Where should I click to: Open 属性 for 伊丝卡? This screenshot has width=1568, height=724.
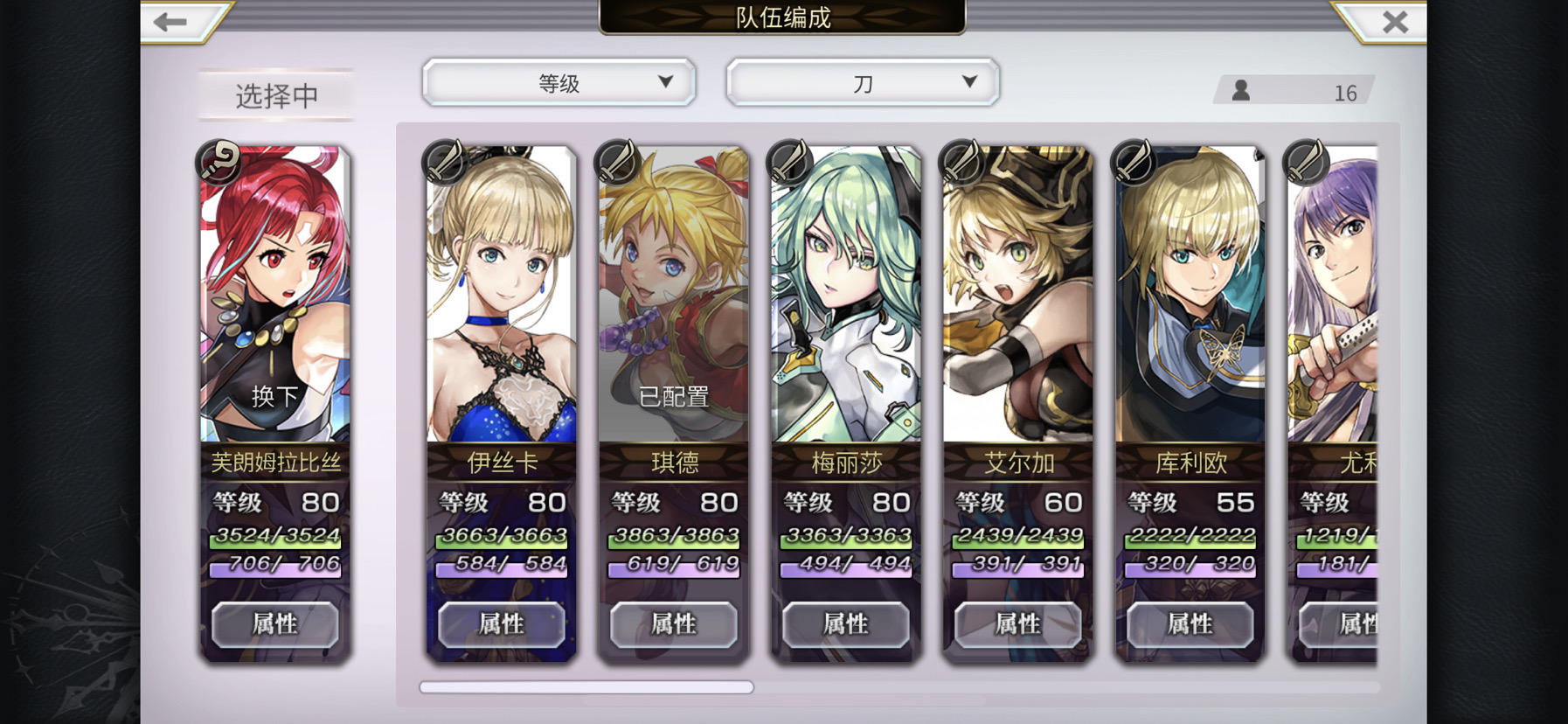pos(501,624)
